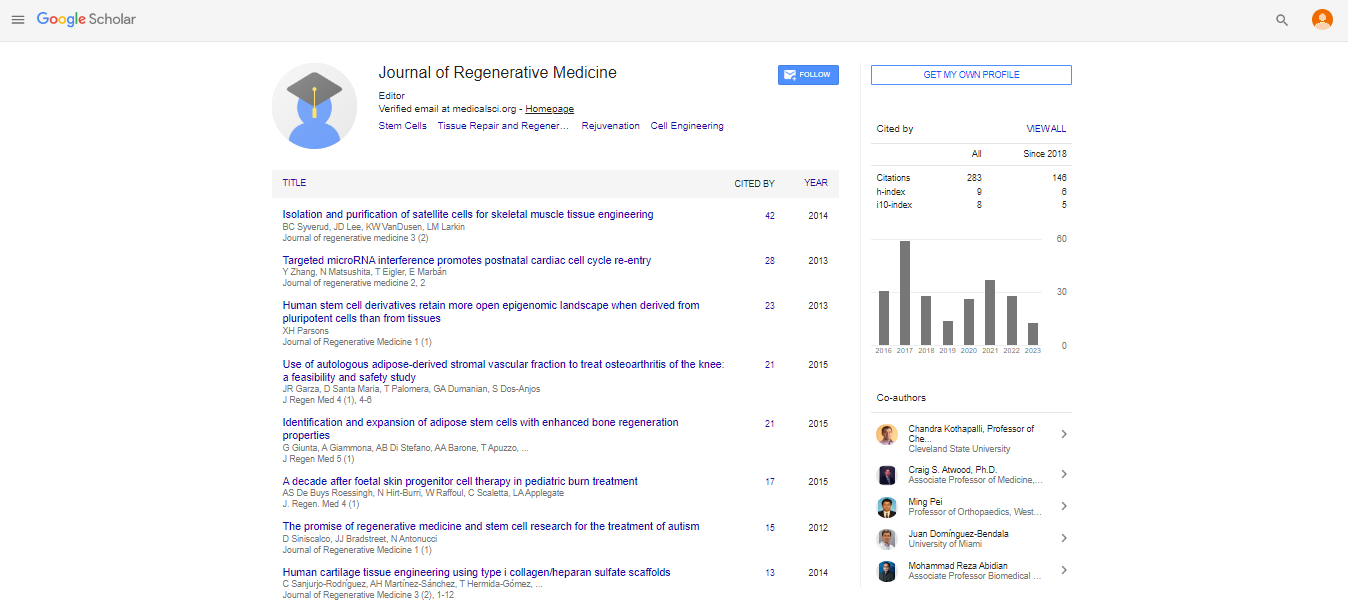Open the signed-in account avatar

click(x=1322, y=20)
